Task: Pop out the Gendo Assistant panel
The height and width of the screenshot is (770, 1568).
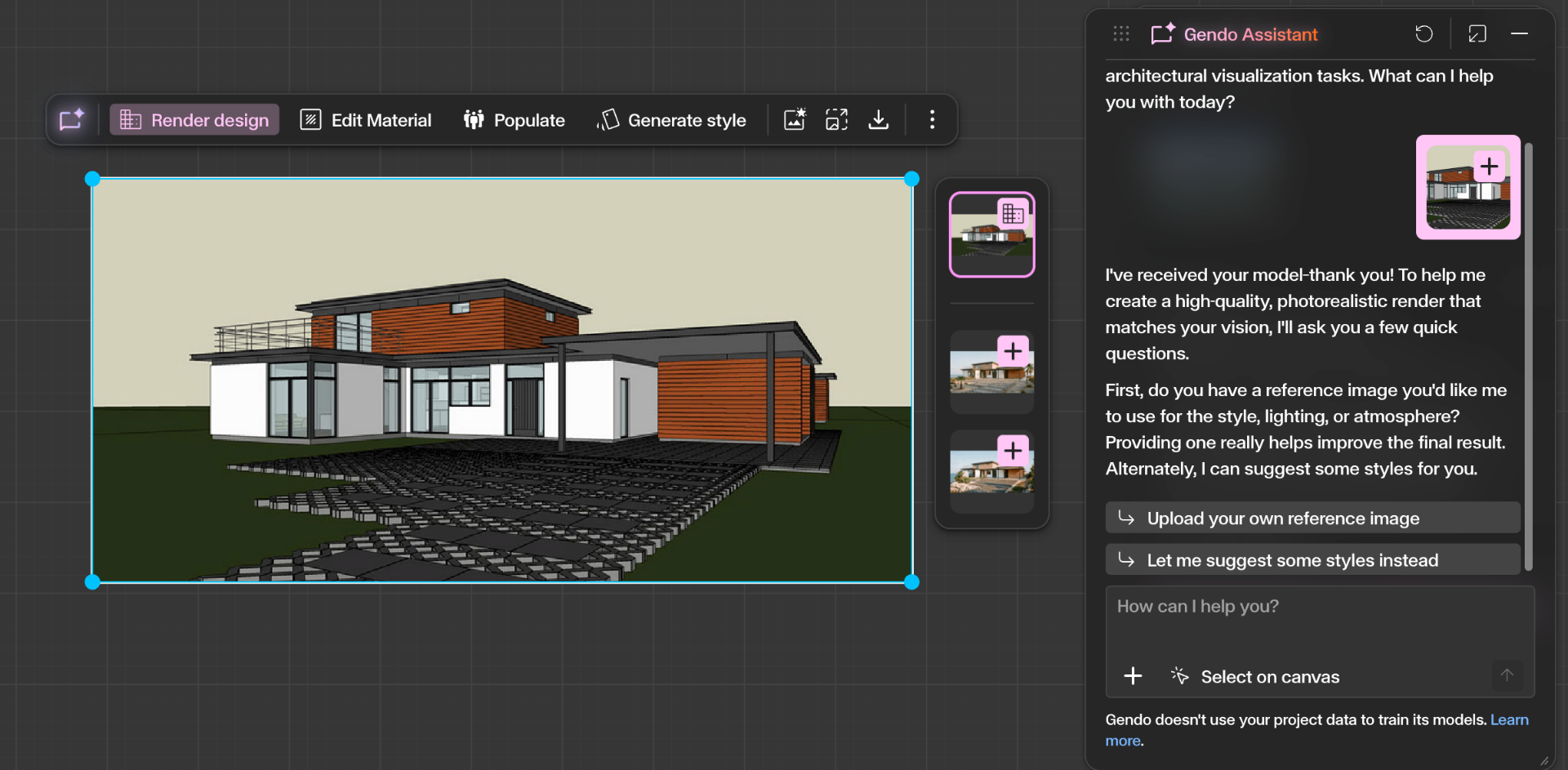Action: pos(1478,33)
